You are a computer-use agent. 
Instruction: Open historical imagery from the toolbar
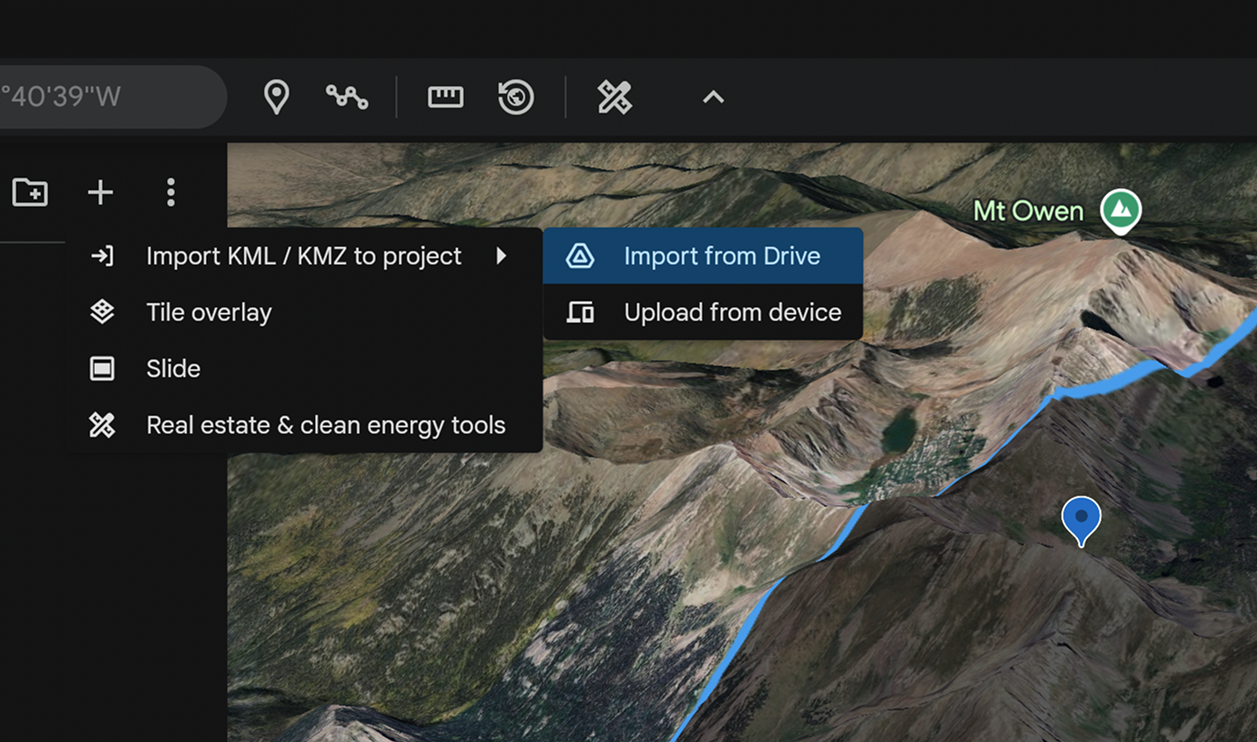click(x=516, y=97)
